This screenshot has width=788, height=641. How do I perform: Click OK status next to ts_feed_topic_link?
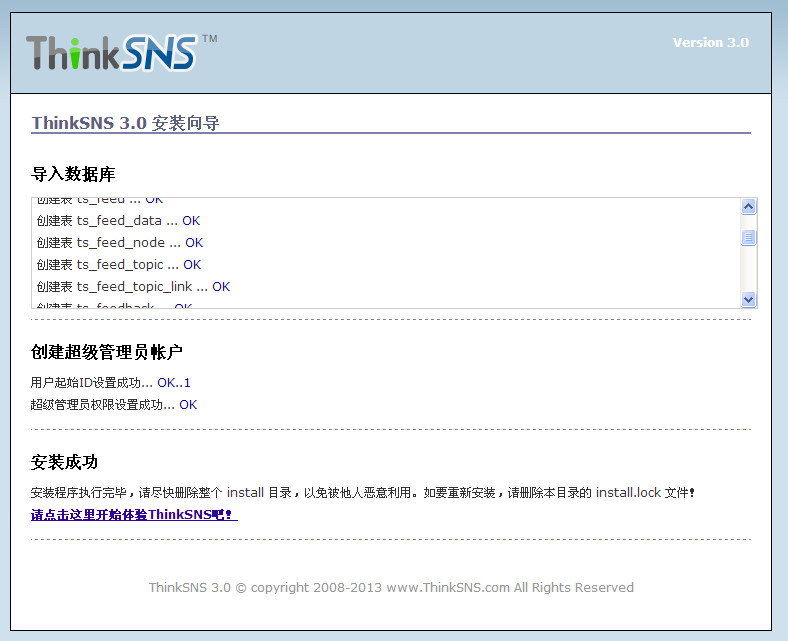click(221, 287)
